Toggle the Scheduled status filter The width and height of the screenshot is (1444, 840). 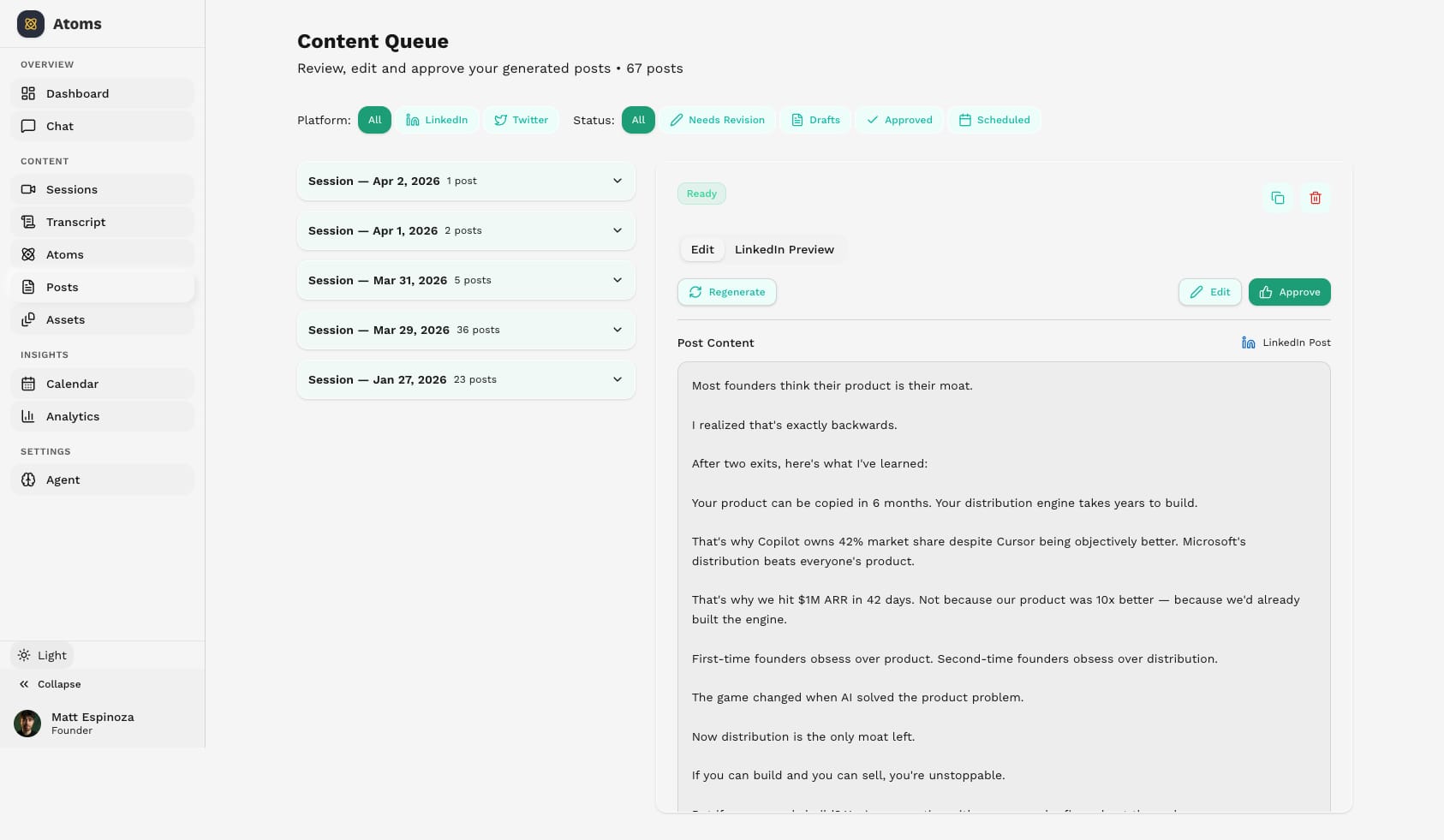pos(994,120)
